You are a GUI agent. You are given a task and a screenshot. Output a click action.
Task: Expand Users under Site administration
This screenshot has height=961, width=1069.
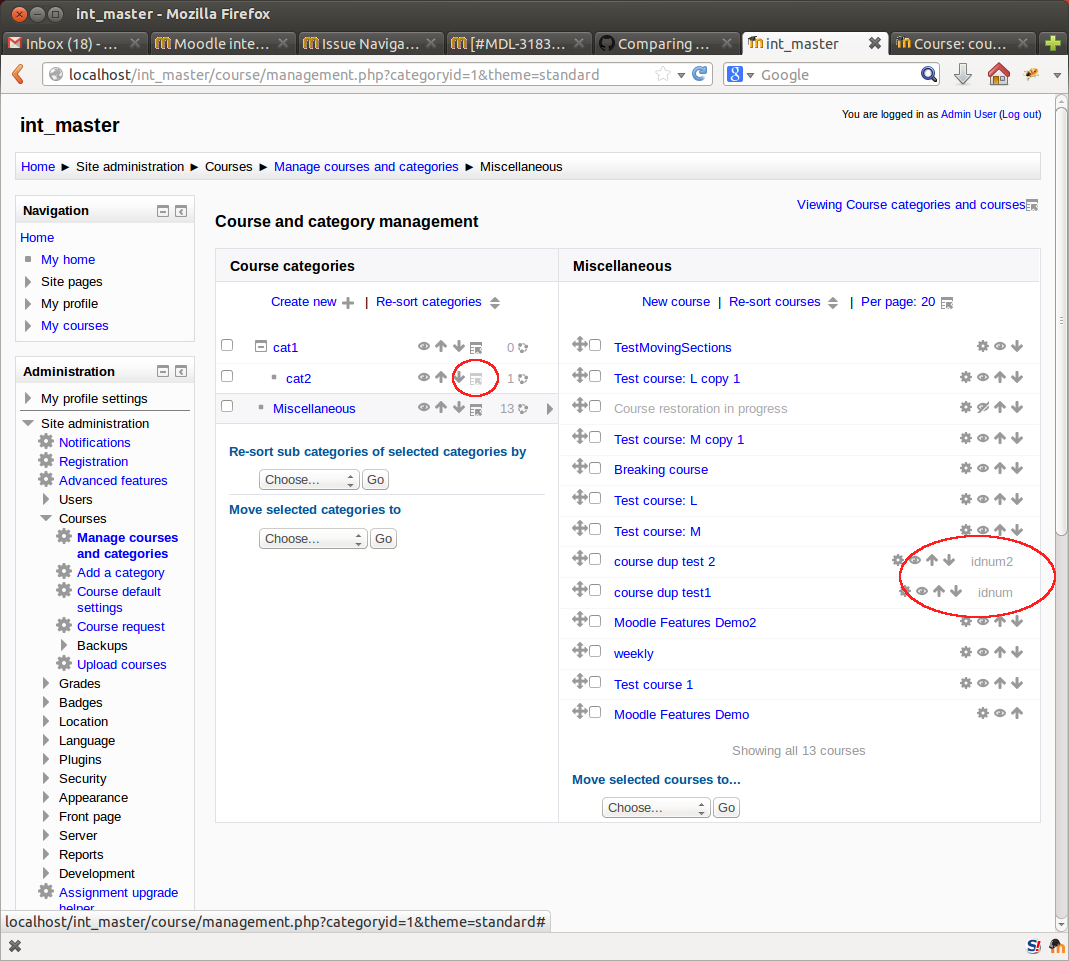coord(46,499)
